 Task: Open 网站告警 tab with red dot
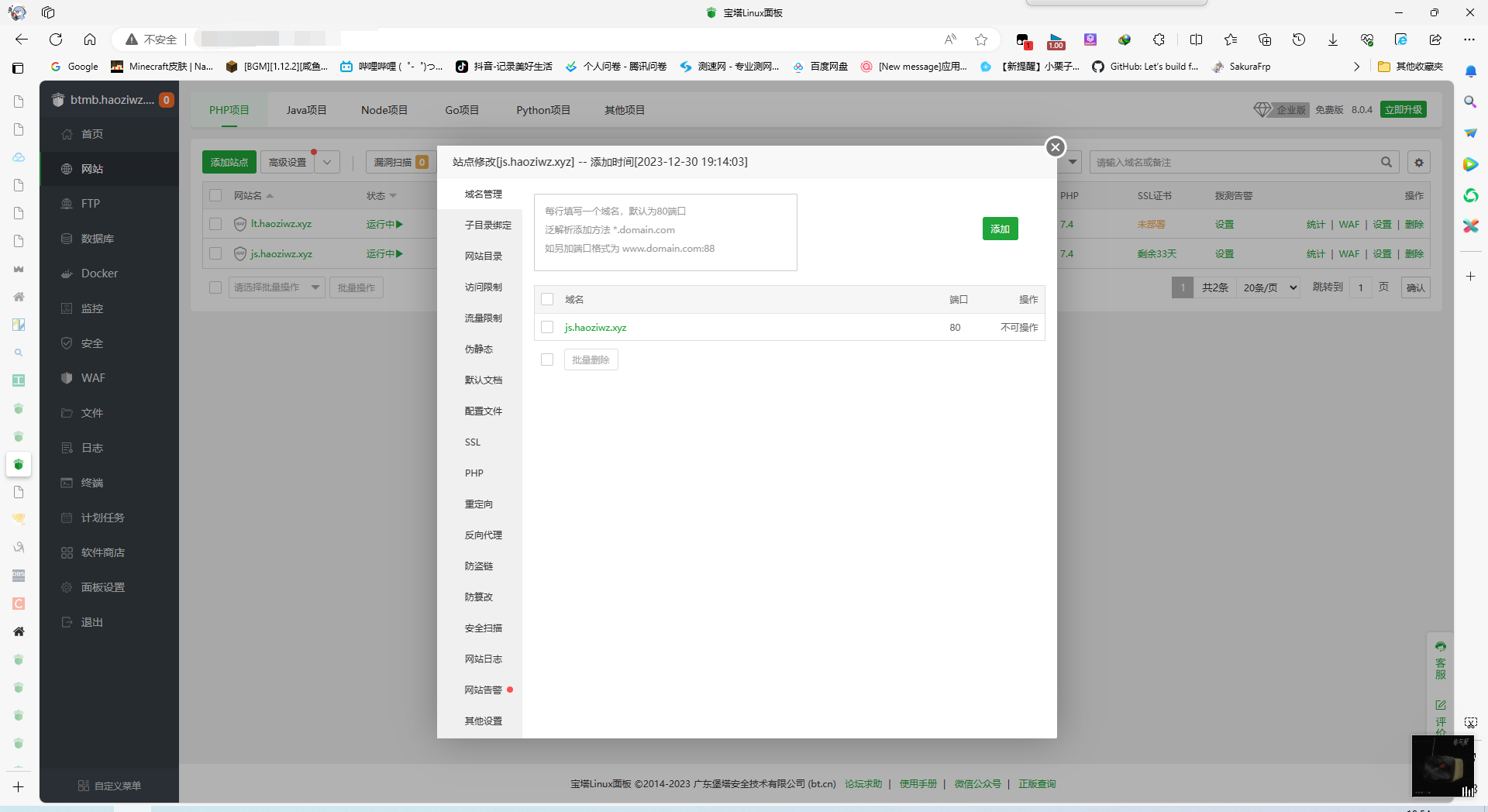click(x=484, y=690)
